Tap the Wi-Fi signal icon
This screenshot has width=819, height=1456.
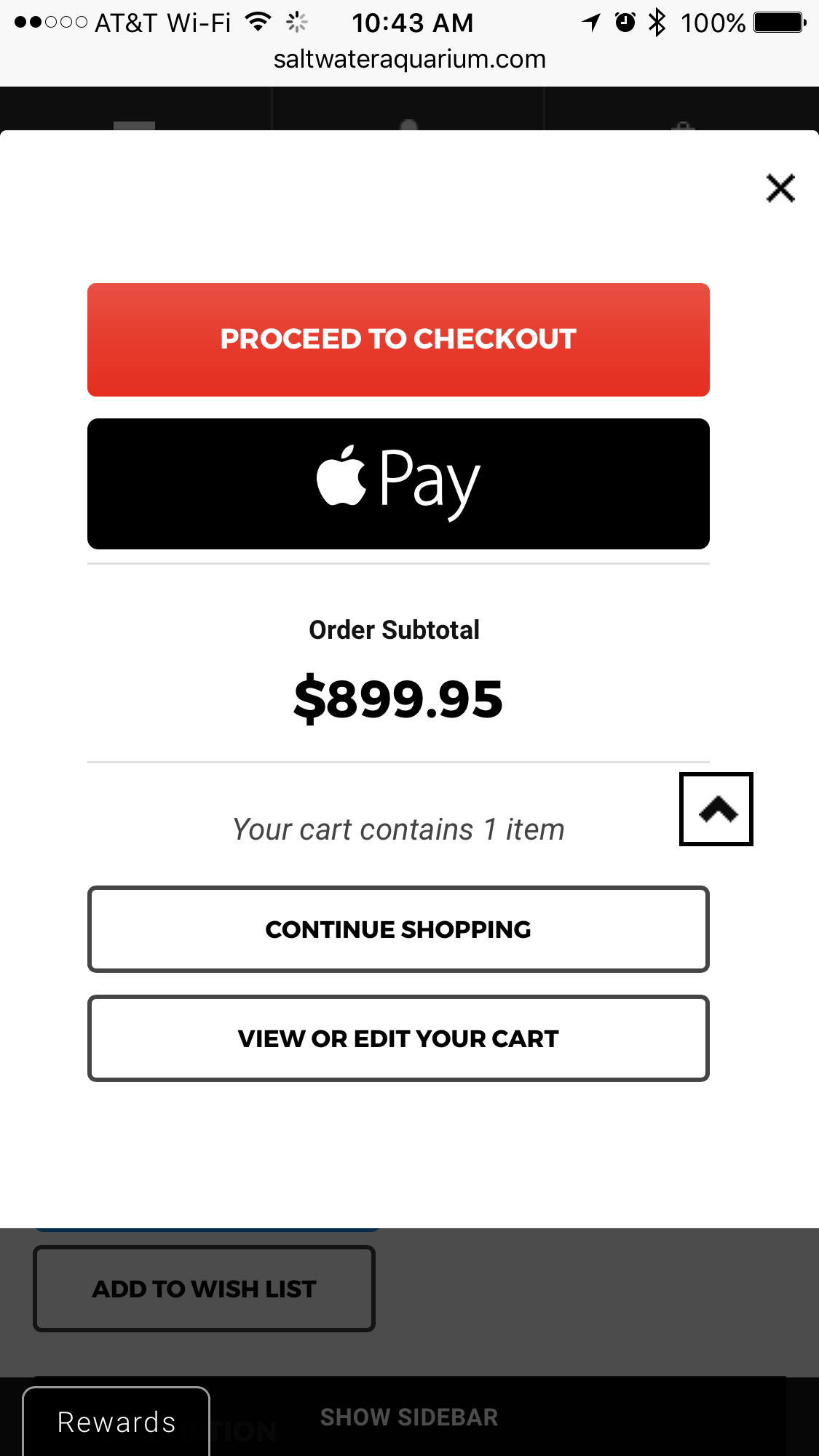(258, 23)
